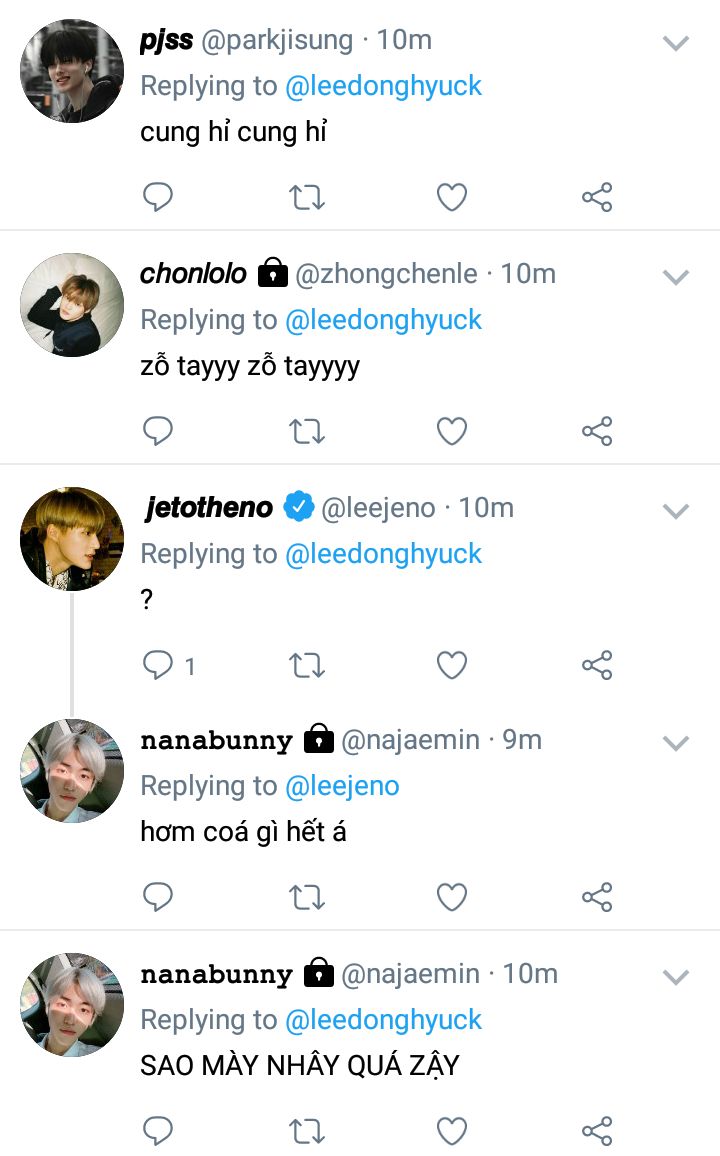The image size is (720, 1156).
Task: Reply to pjss's tweet "cung hỉ cung hỉ"
Action: tap(157, 197)
